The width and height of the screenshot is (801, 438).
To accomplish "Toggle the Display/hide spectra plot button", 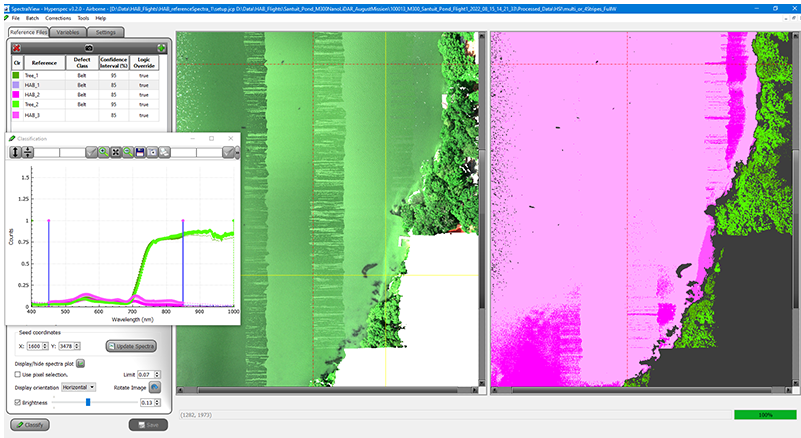I will coord(81,362).
